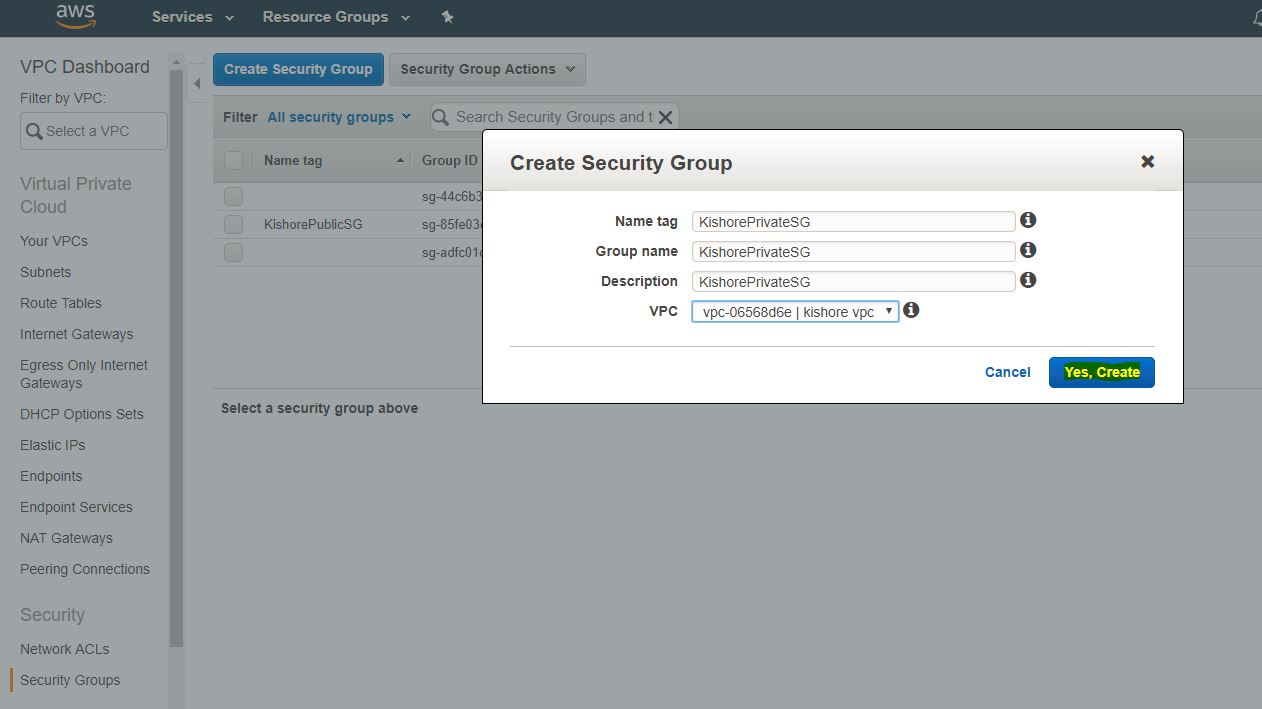Expand the All security groups filter
The height and width of the screenshot is (709, 1262).
(x=339, y=117)
